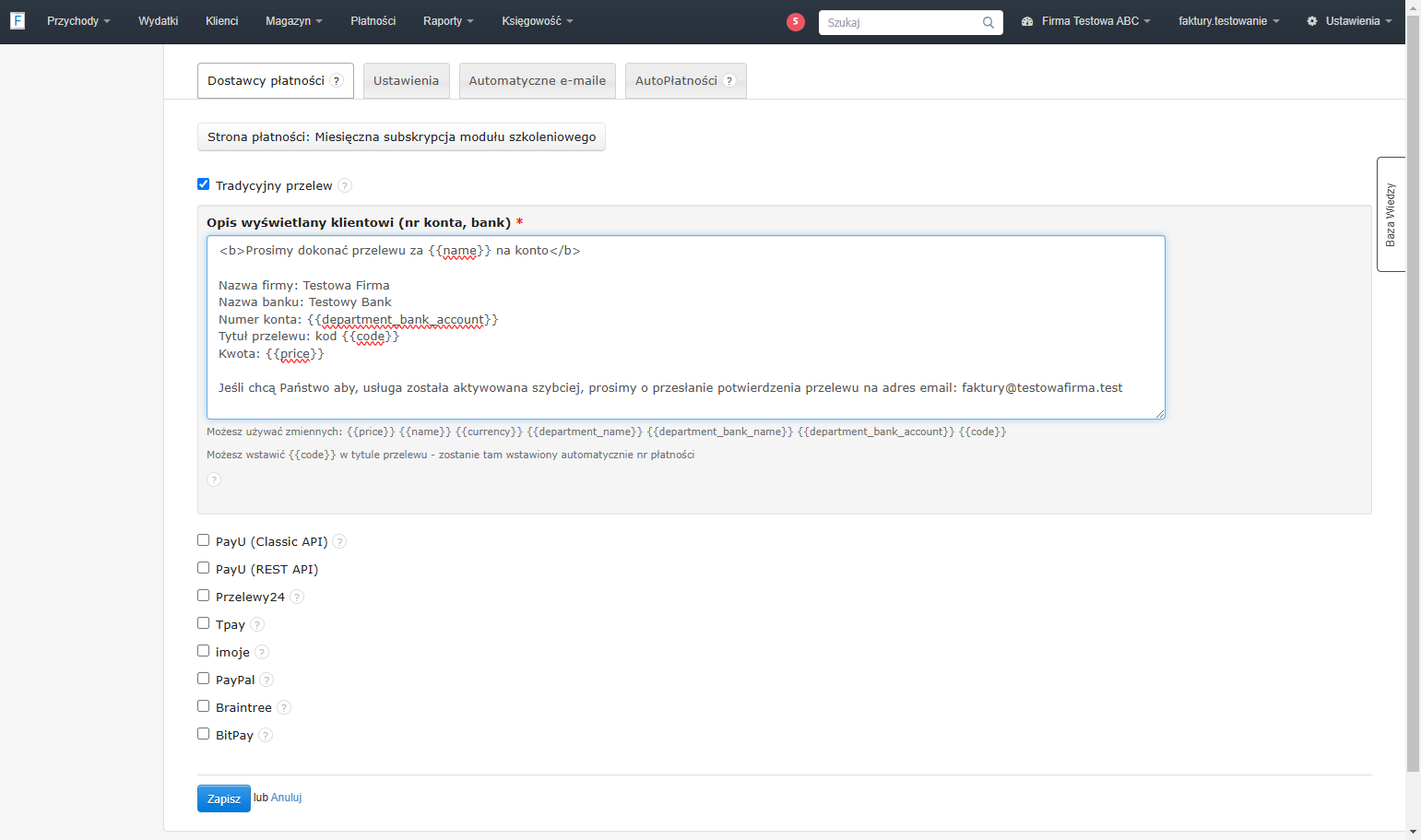1421x840 pixels.
Task: Click the Anuluj cancel link
Action: pos(287,798)
